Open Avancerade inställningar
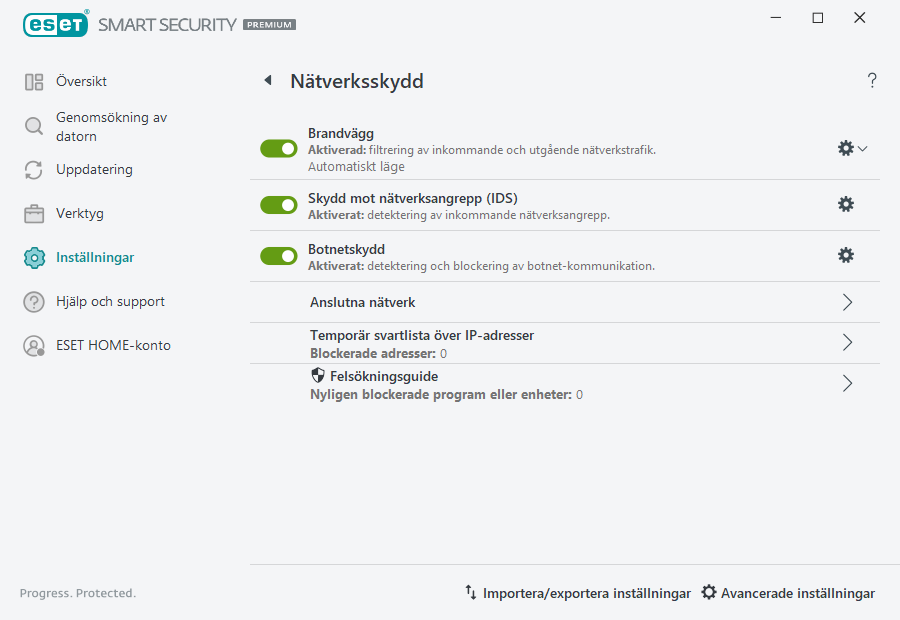The width and height of the screenshot is (900, 620). tap(796, 593)
